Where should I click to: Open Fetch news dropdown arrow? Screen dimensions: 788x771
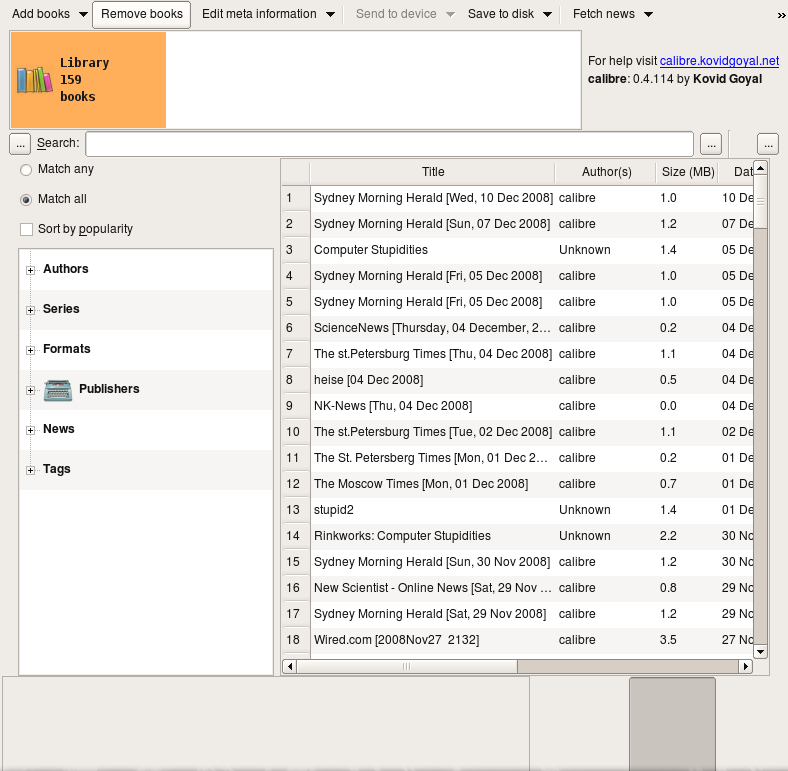[648, 15]
